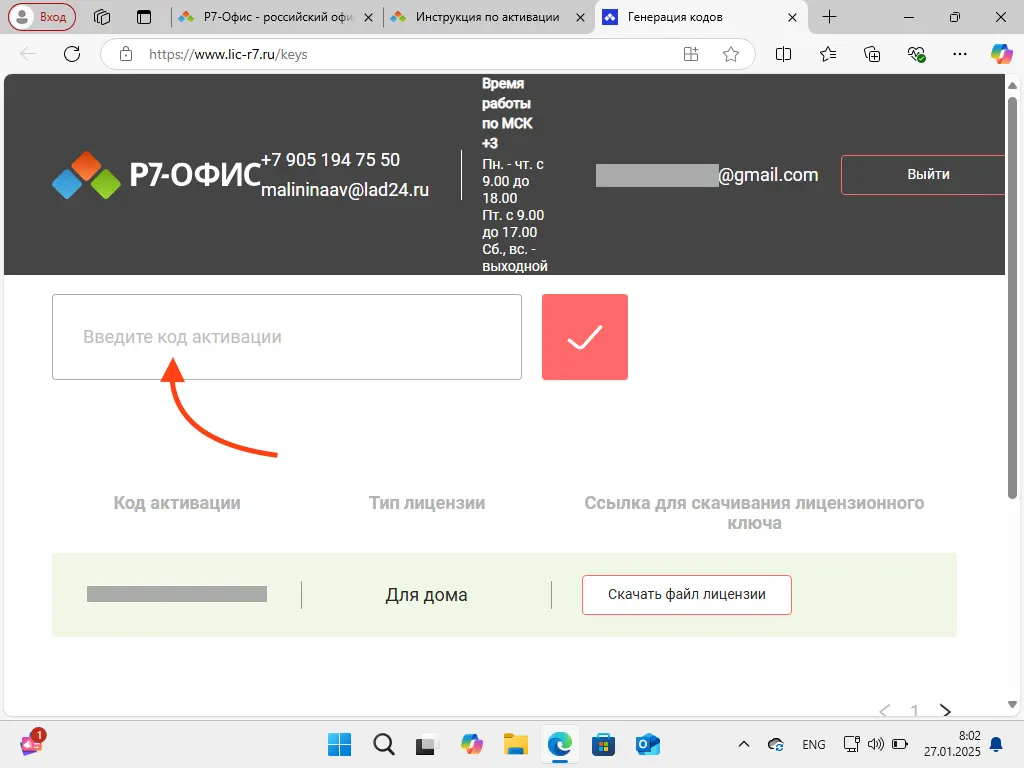1024x768 pixels.
Task: Open Settings and more ellipsis menu
Action: [x=960, y=54]
